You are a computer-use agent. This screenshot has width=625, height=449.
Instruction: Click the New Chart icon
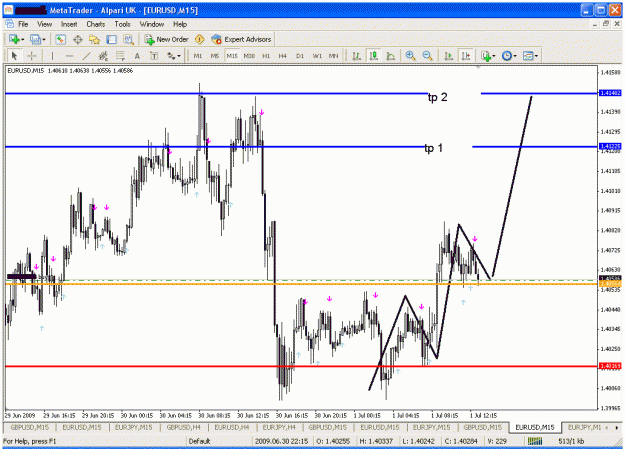(14, 39)
